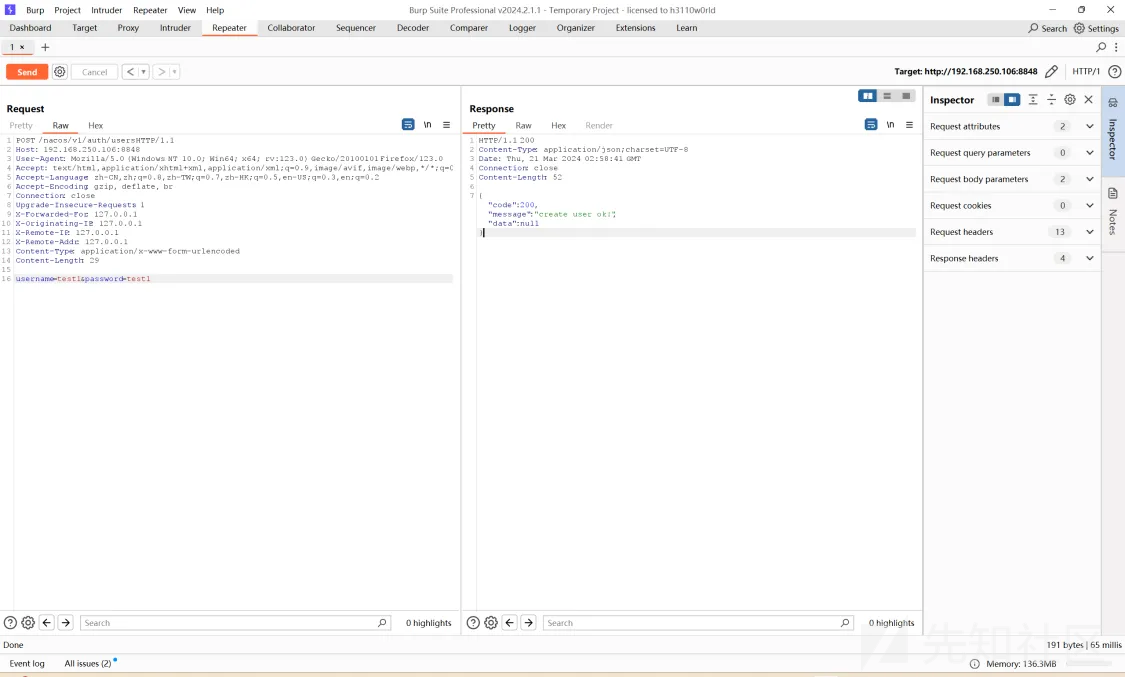
Task: Select combined tabbed request/response layout
Action: pos(906,96)
